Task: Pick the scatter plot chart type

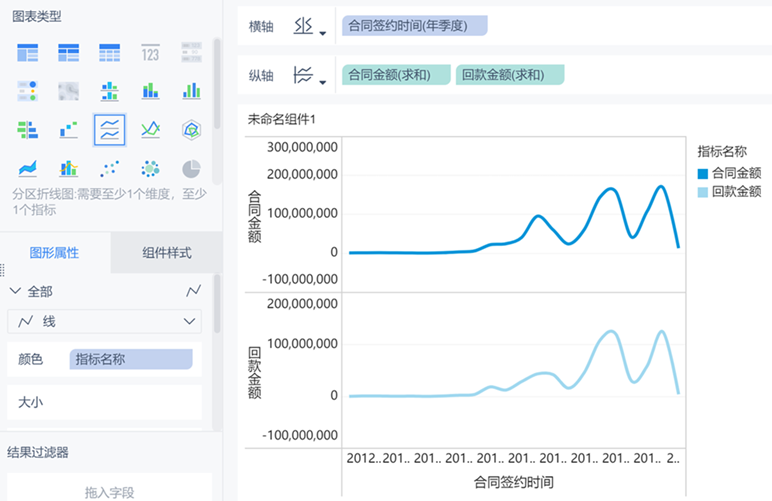Action: [109, 168]
